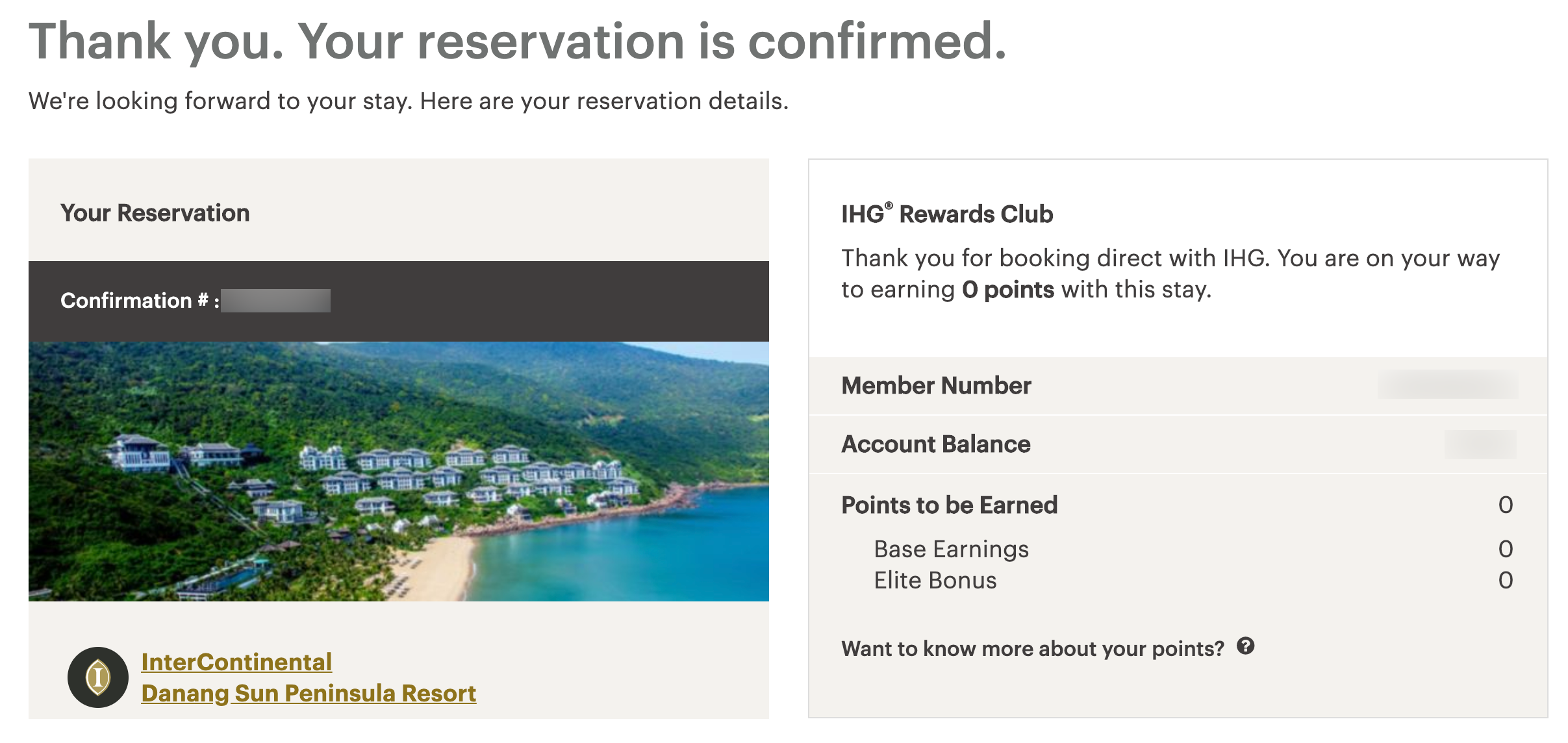The width and height of the screenshot is (1568, 743).
Task: Click the "Member Number" label
Action: point(936,386)
